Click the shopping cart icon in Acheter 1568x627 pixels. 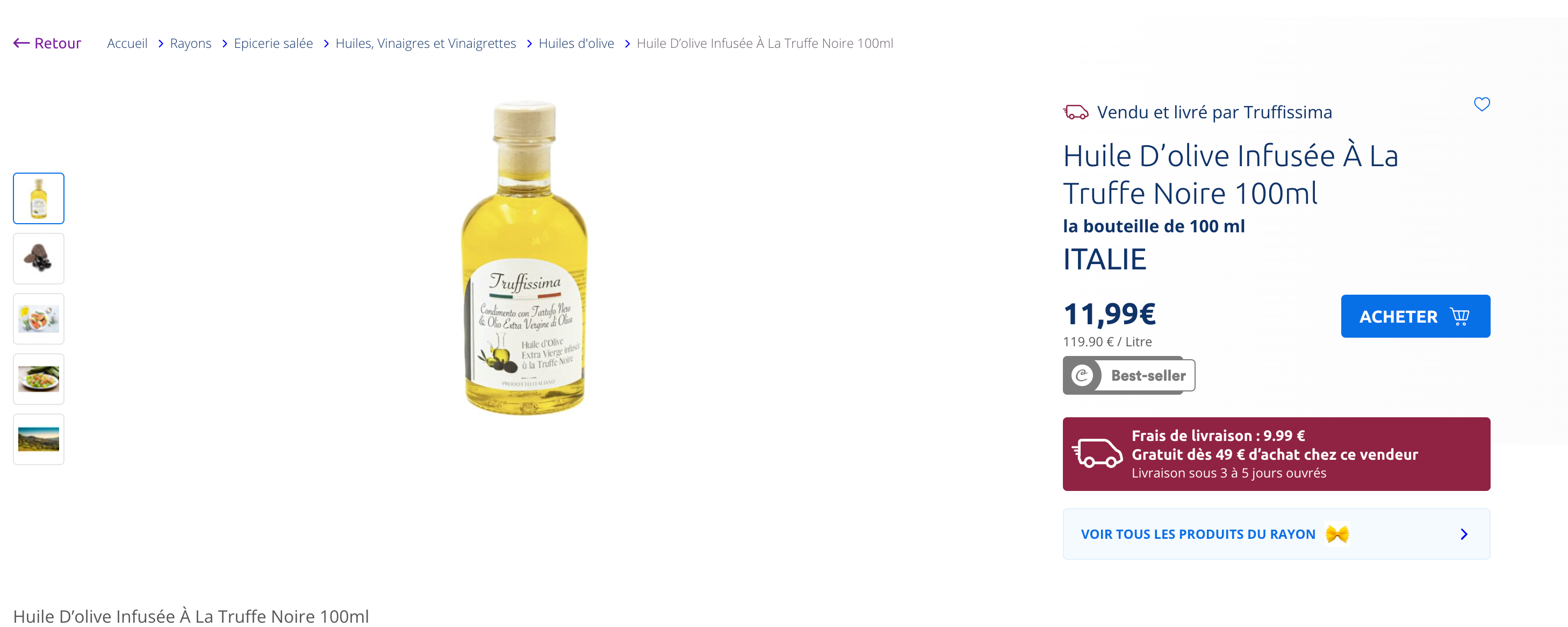pos(1459,316)
